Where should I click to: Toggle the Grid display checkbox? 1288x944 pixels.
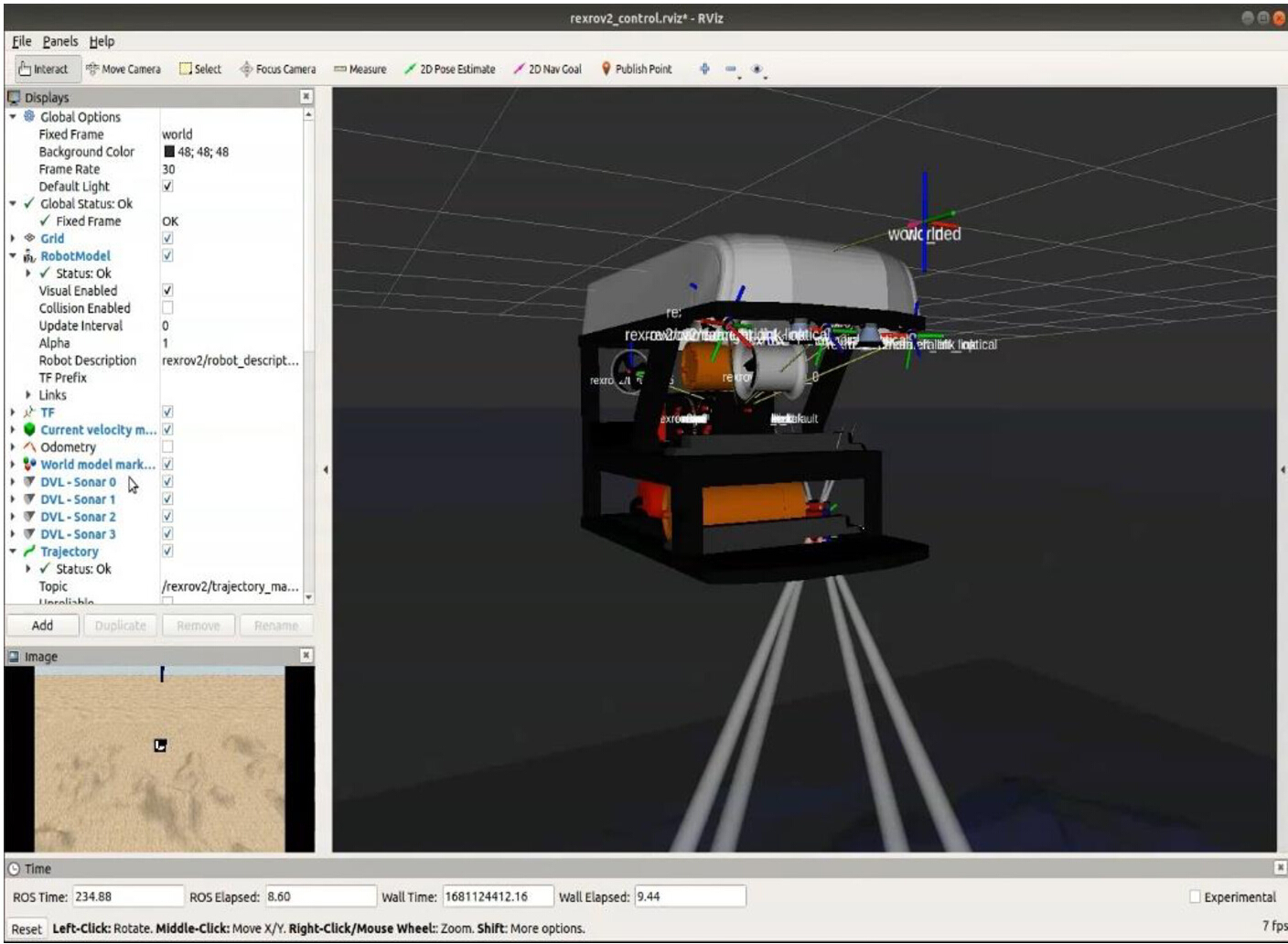tap(167, 238)
